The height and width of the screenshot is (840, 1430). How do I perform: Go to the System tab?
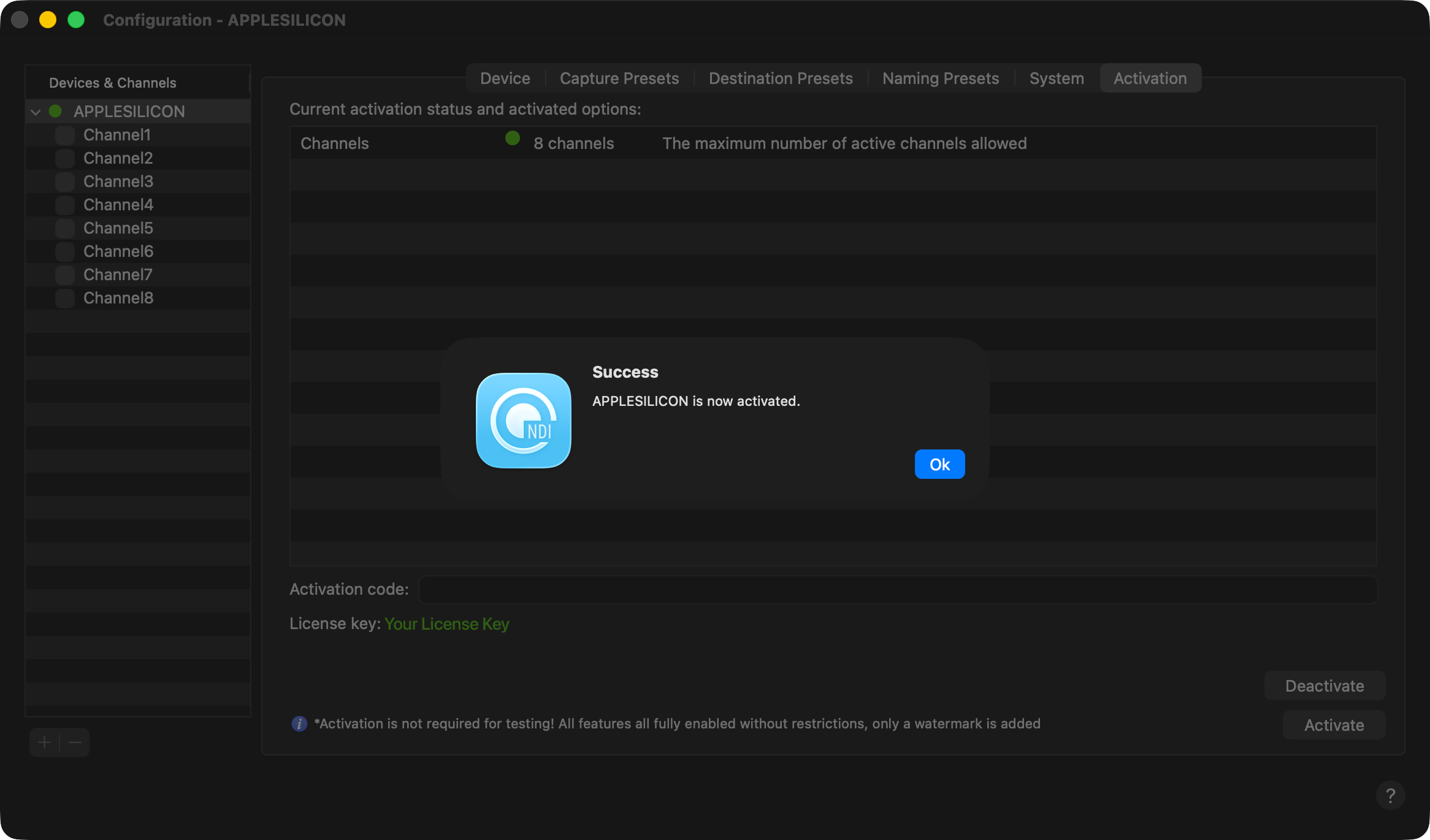(1057, 78)
